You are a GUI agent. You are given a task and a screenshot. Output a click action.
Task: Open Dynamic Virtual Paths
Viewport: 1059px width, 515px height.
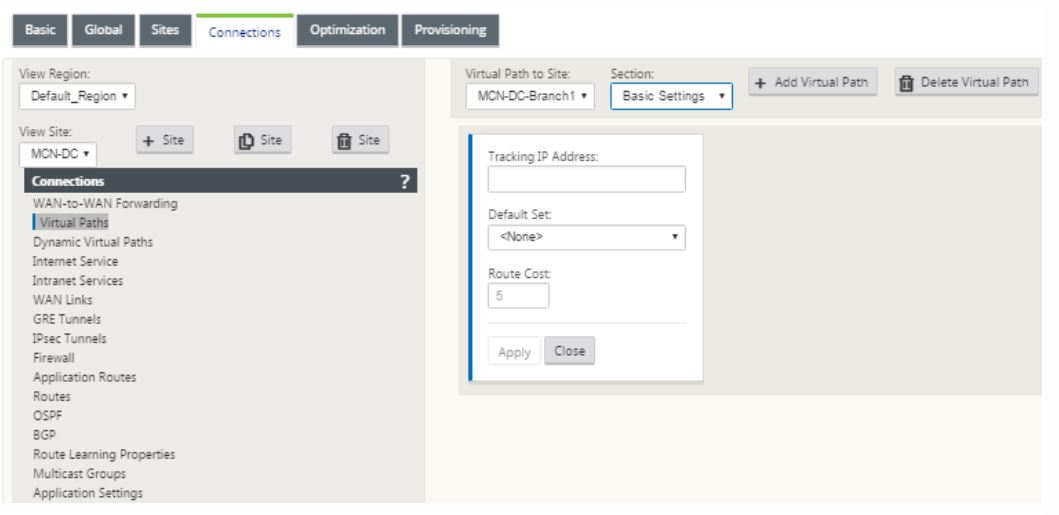[93, 242]
